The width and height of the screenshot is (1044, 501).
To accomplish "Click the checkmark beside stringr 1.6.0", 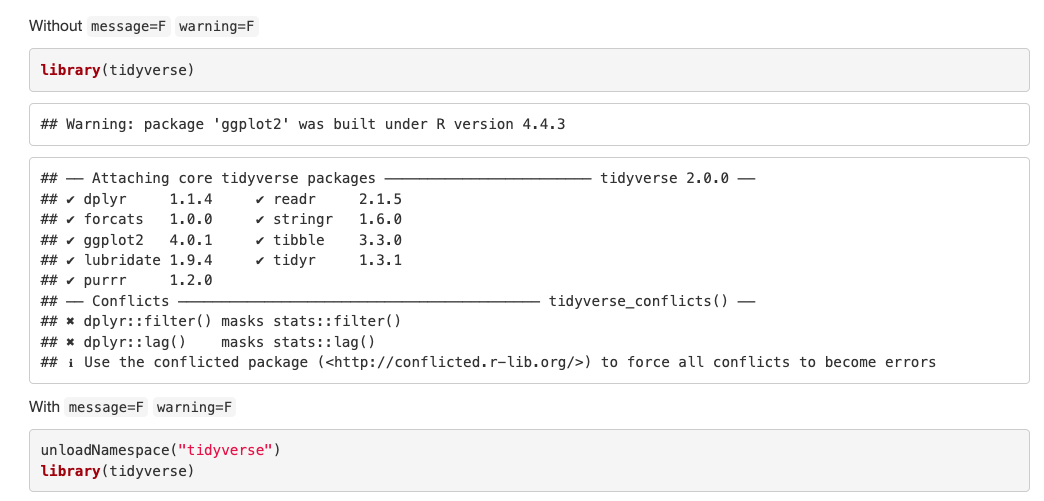I will click(x=260, y=219).
